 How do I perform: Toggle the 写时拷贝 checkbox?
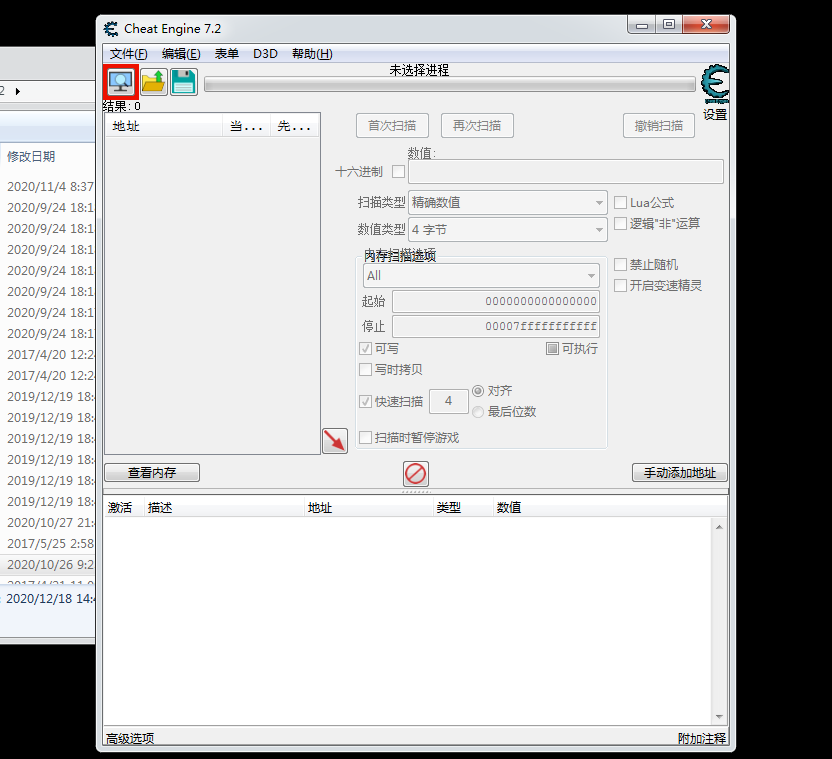click(365, 369)
